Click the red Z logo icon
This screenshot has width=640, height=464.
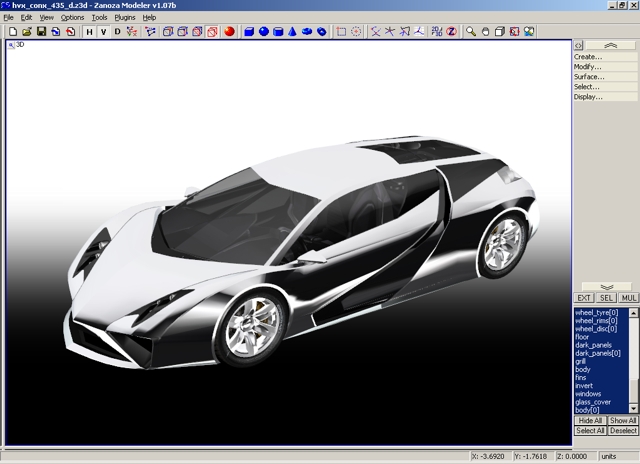coord(451,32)
